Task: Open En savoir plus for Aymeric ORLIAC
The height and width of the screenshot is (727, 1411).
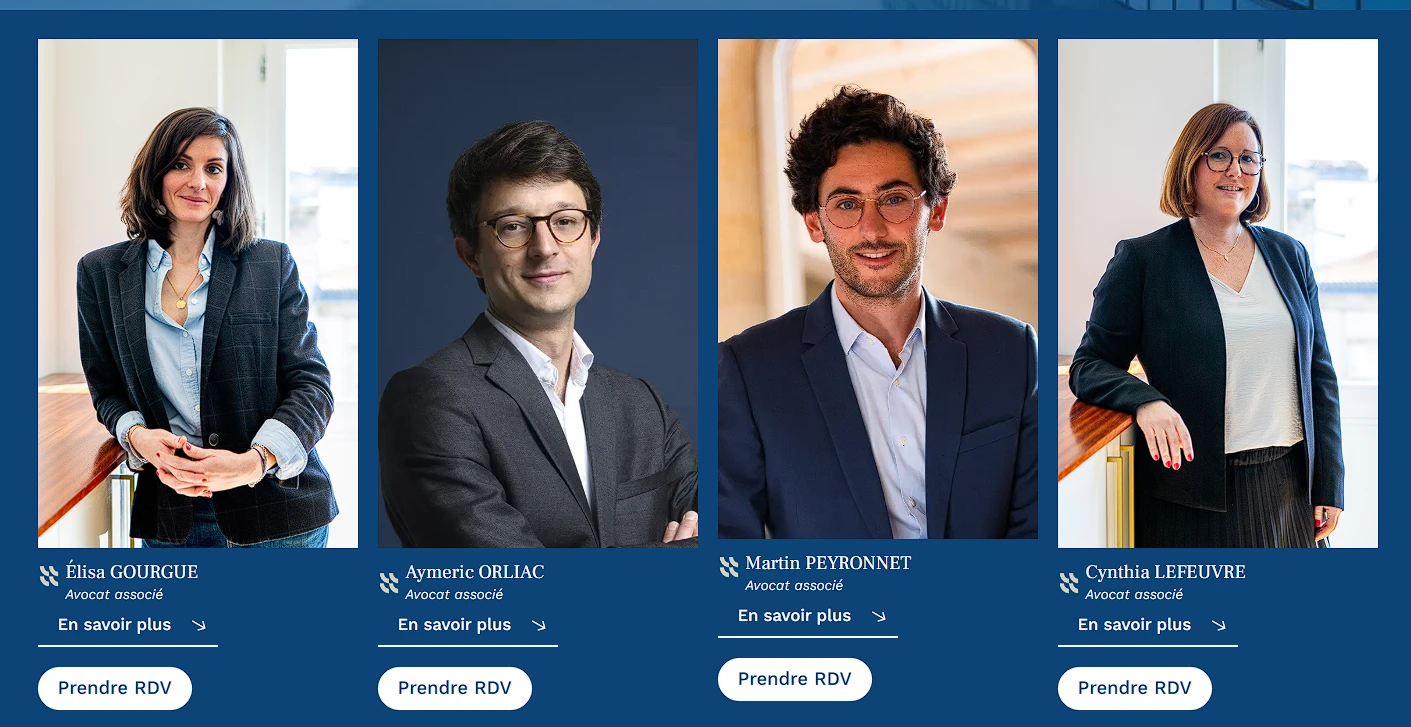Action: (x=468, y=625)
